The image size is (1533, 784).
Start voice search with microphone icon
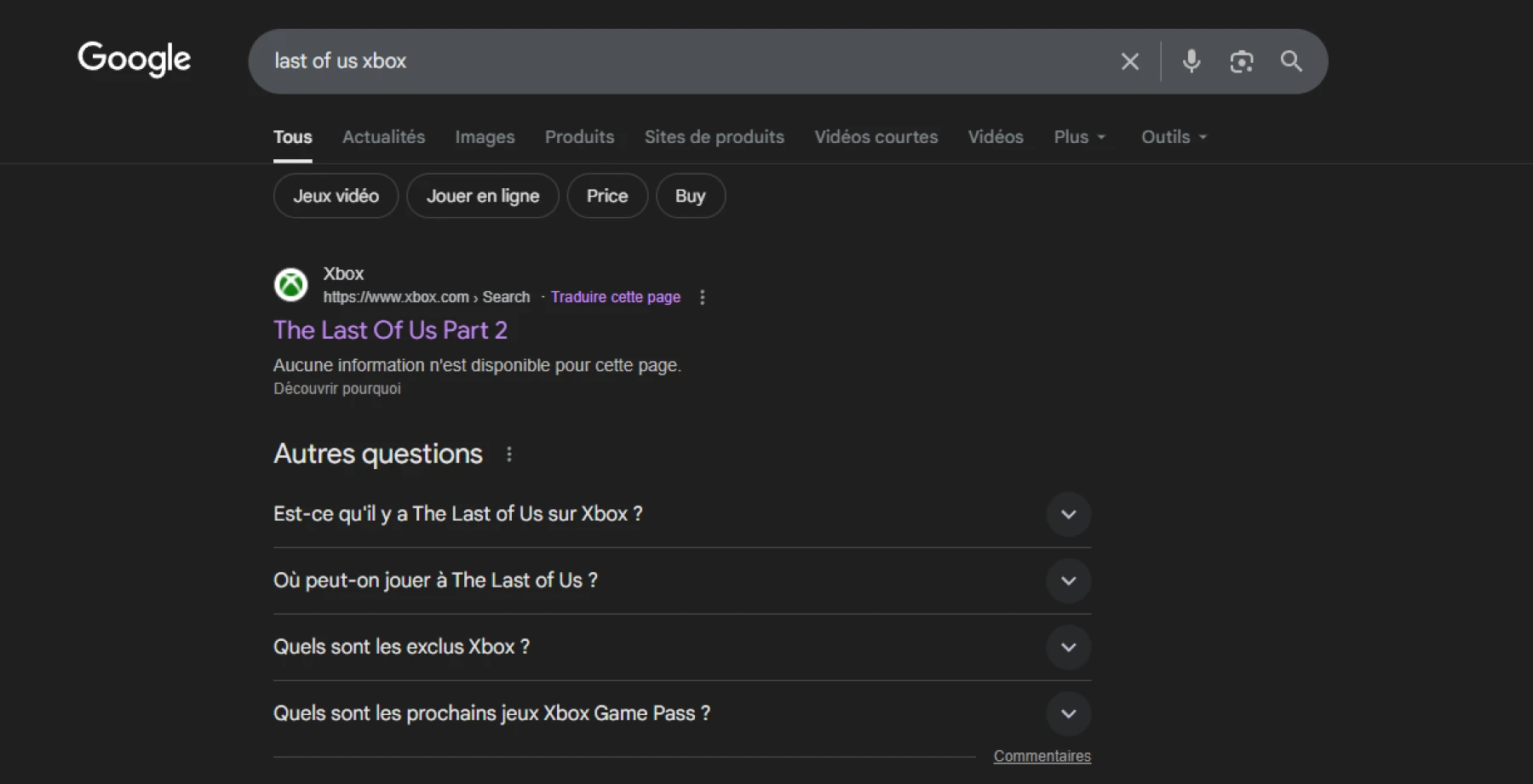(x=1191, y=61)
